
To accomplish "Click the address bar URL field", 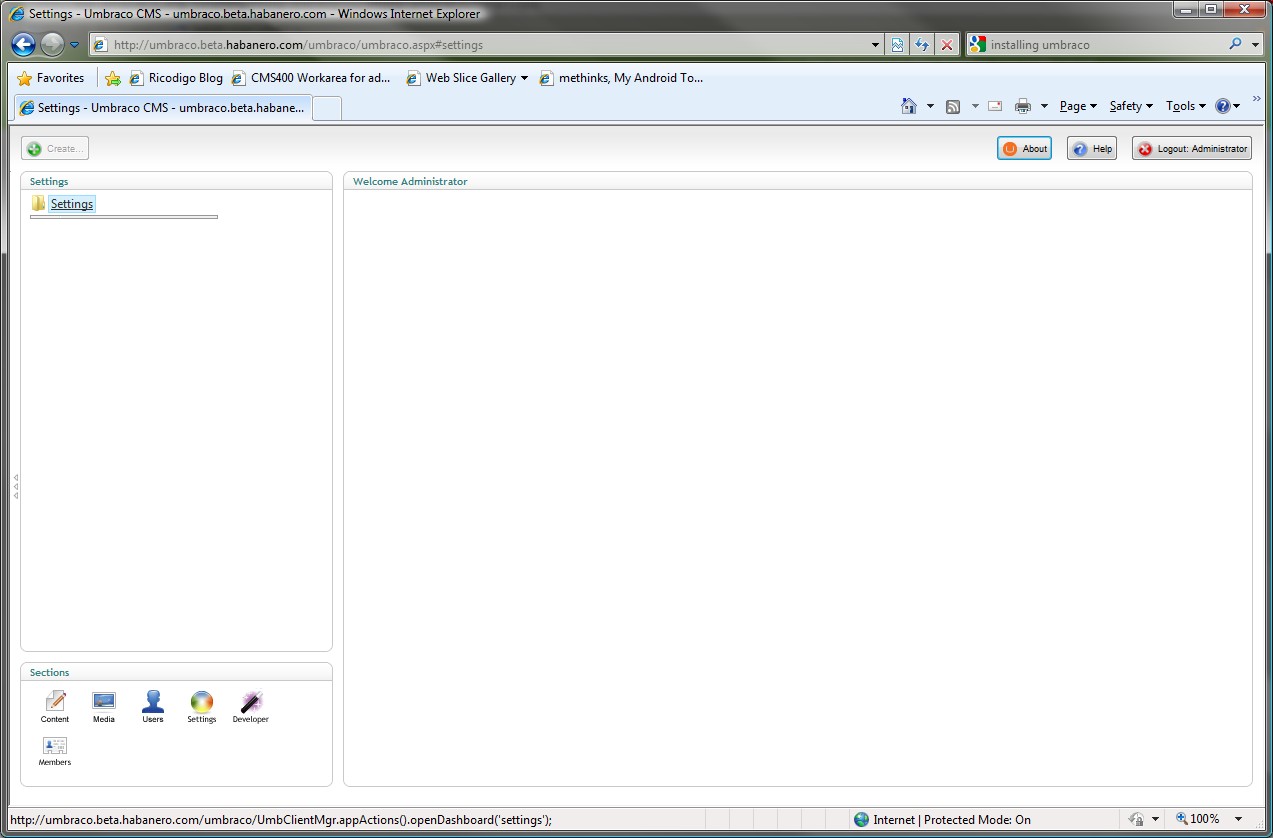I will click(477, 45).
